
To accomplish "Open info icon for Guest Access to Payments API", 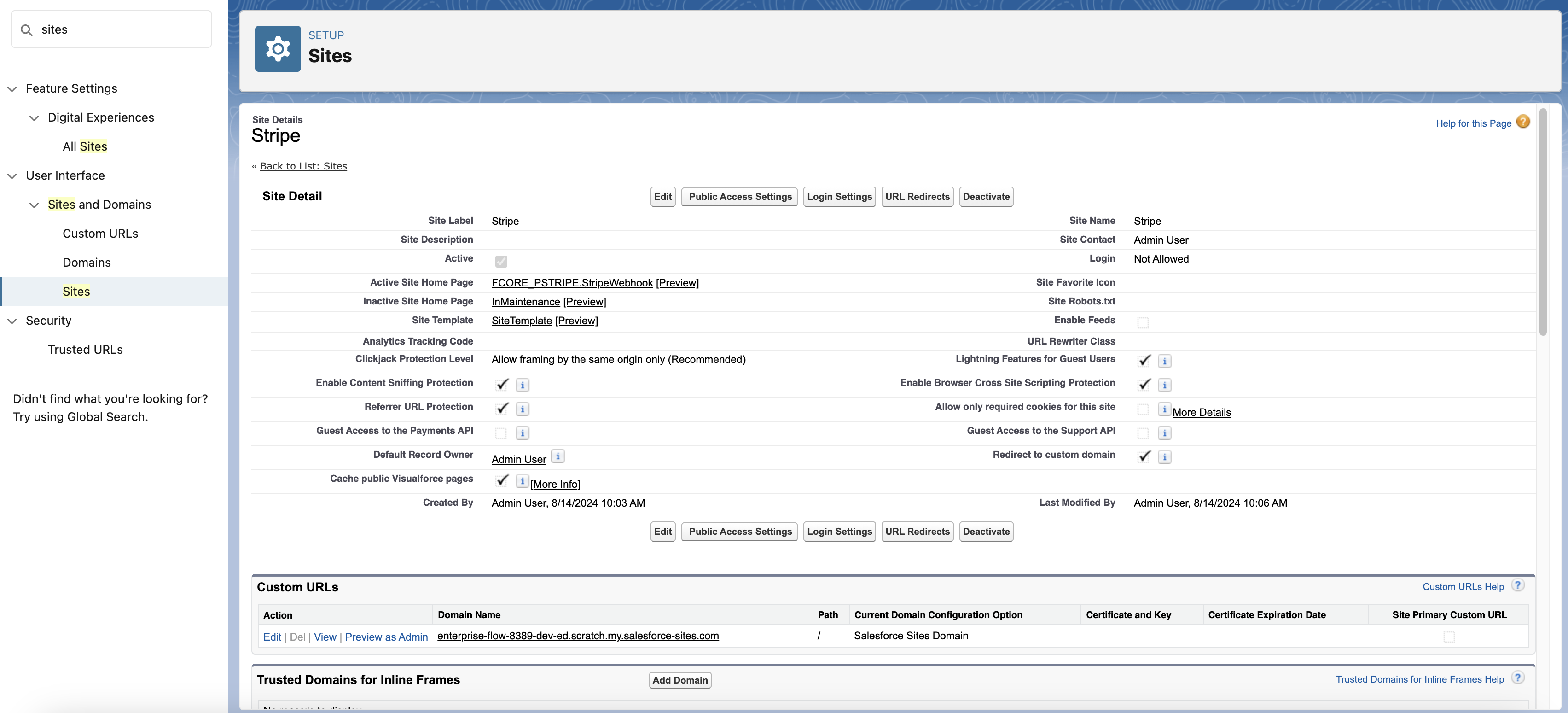I will 522,433.
